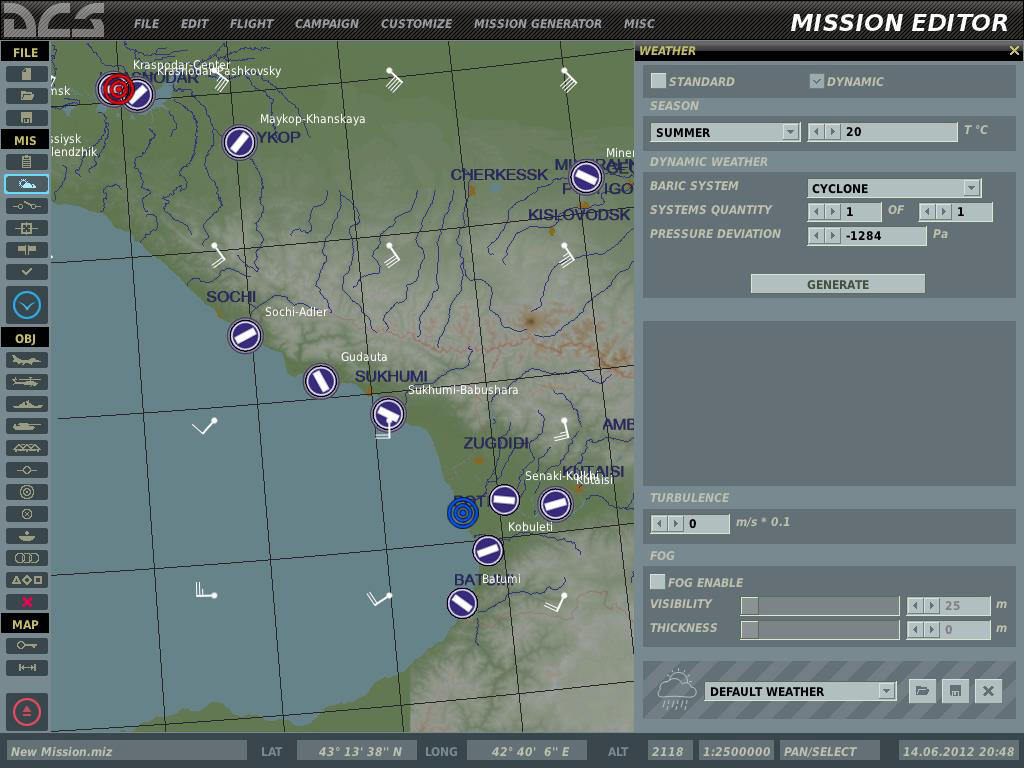Place an airplane group
This screenshot has width=1024, height=768.
26,360
